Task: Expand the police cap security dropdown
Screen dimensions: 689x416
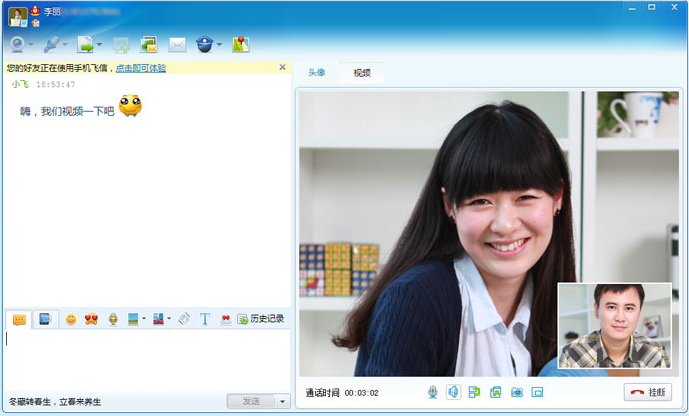Action: tap(220, 45)
